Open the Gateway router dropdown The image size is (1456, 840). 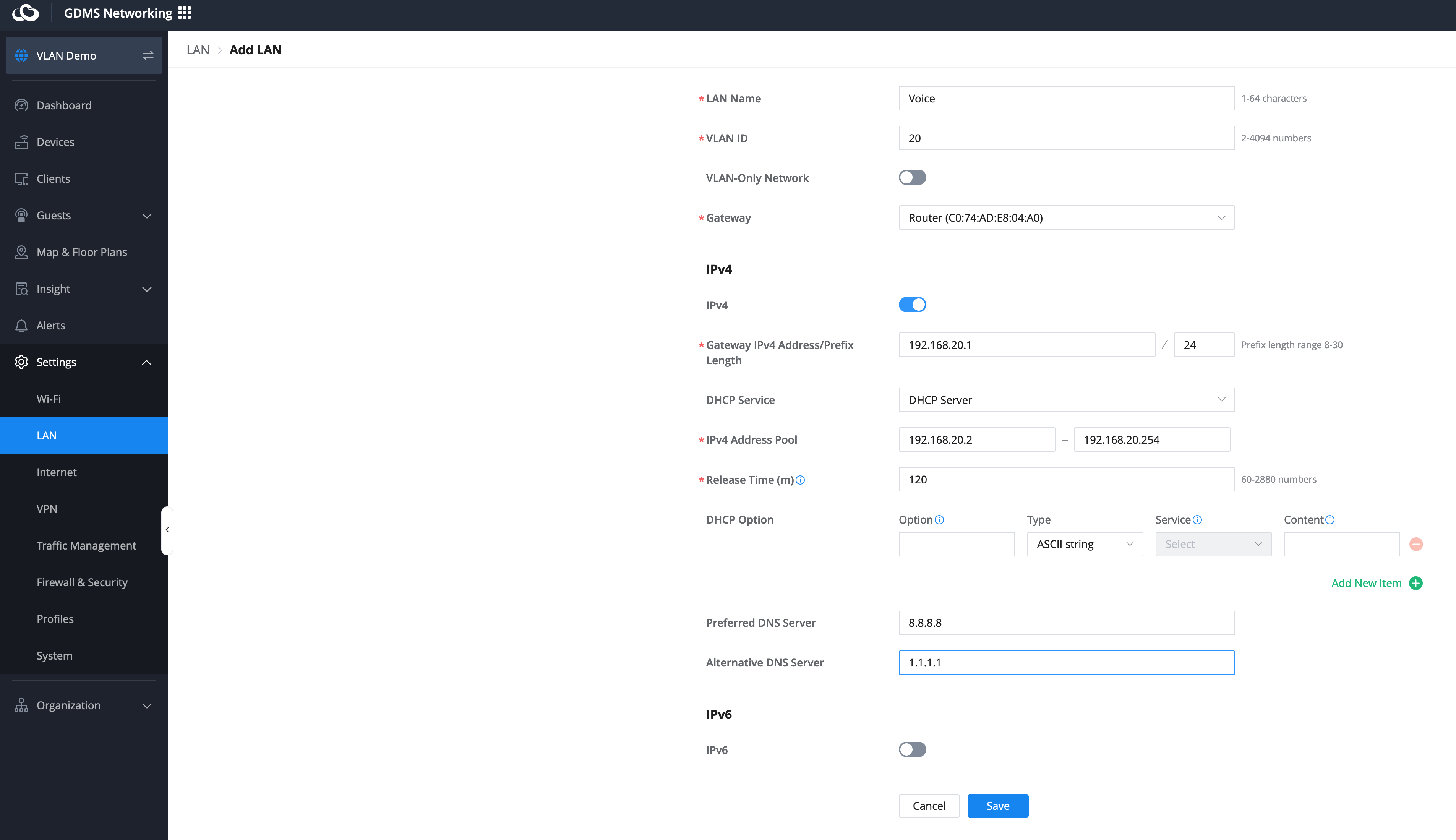click(x=1066, y=217)
